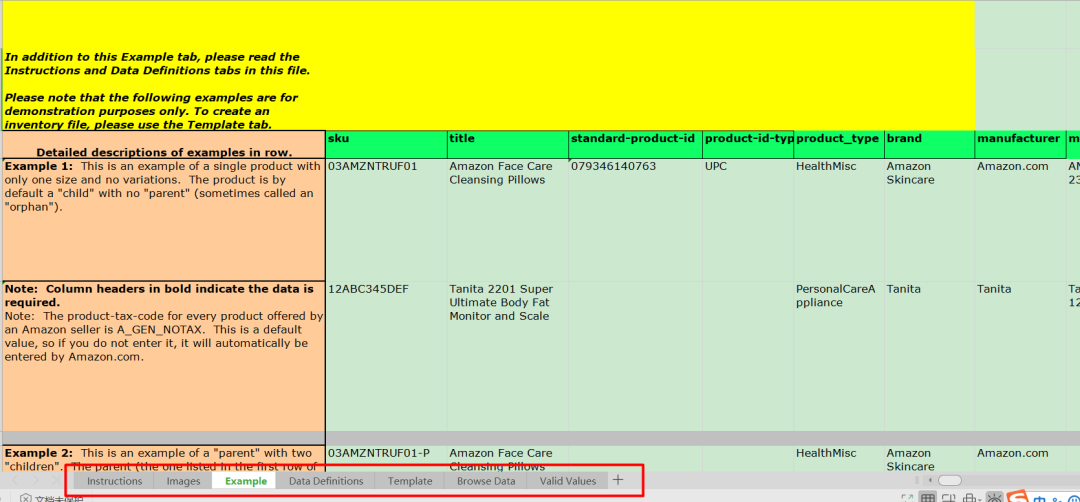
Task: Open the Images sheet tab
Action: pyautogui.click(x=183, y=481)
